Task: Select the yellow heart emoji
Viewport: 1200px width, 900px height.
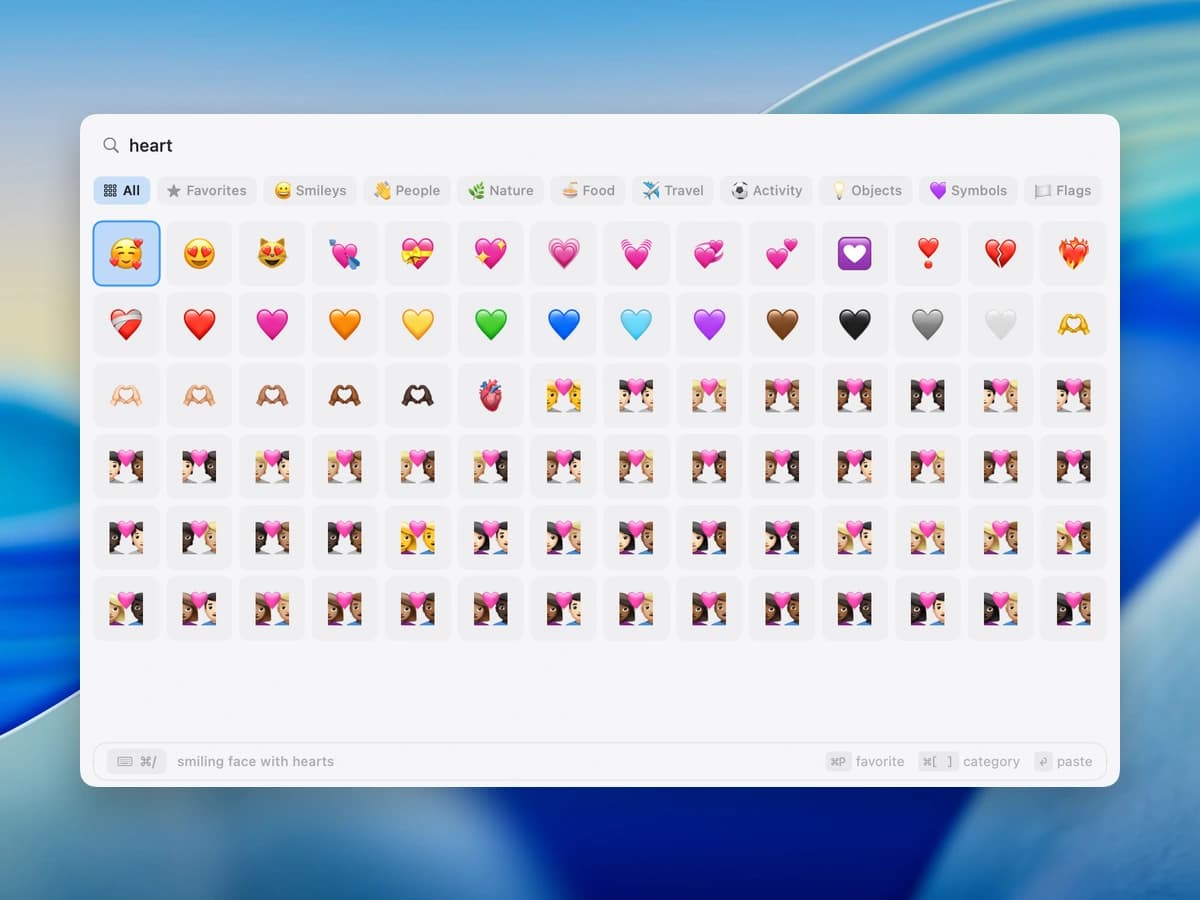Action: click(x=418, y=325)
